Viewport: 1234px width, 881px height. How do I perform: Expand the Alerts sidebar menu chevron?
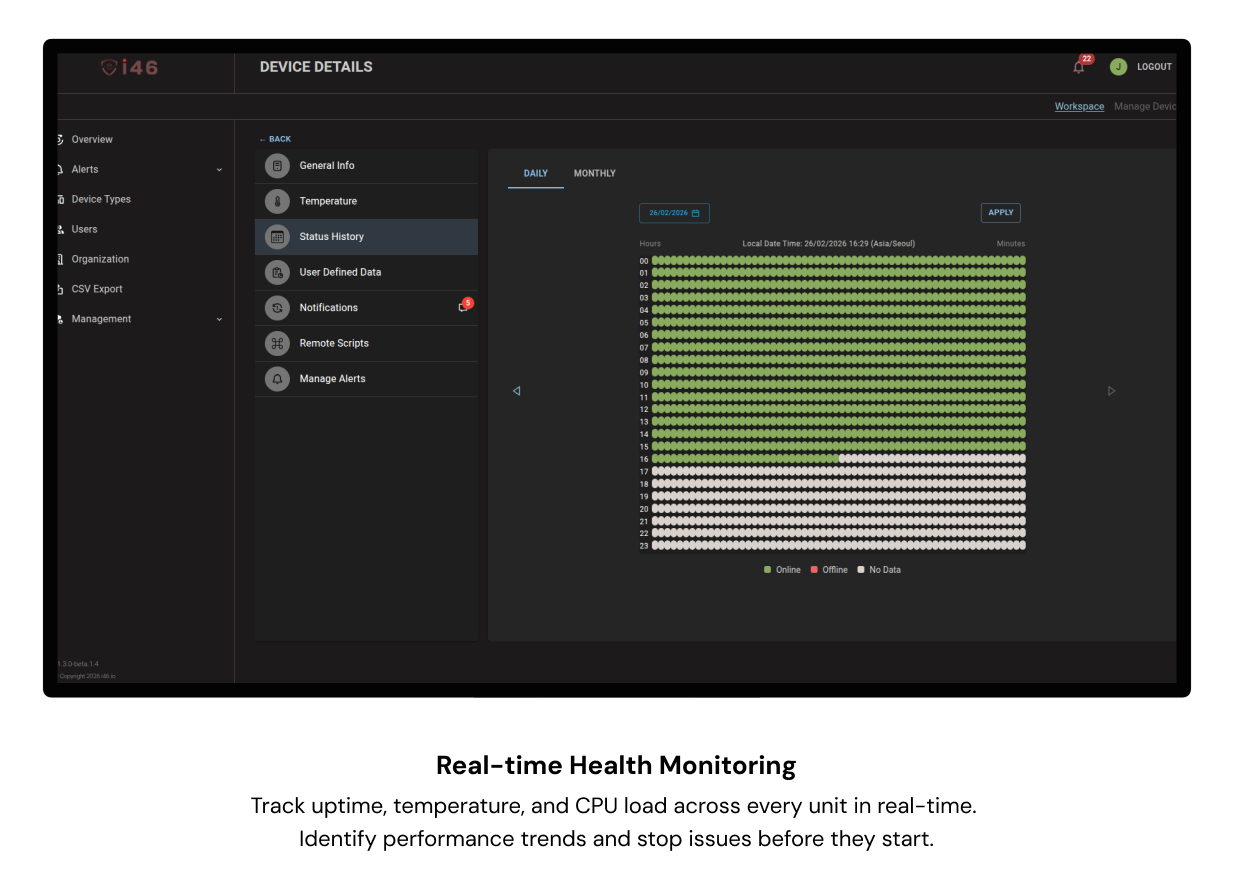(x=219, y=170)
